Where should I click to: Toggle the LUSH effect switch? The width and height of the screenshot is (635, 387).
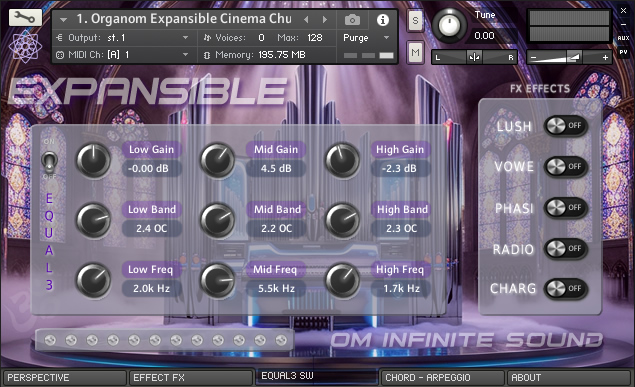pyautogui.click(x=566, y=126)
